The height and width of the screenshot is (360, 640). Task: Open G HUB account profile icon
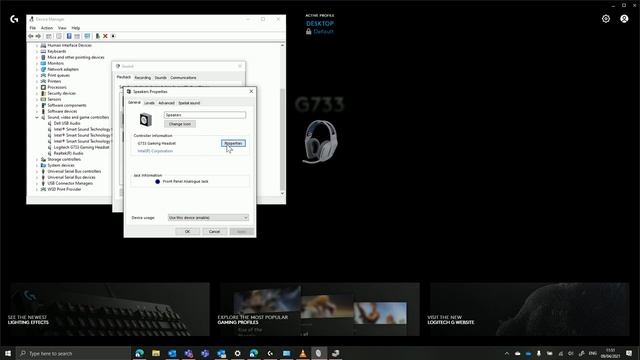coord(624,19)
